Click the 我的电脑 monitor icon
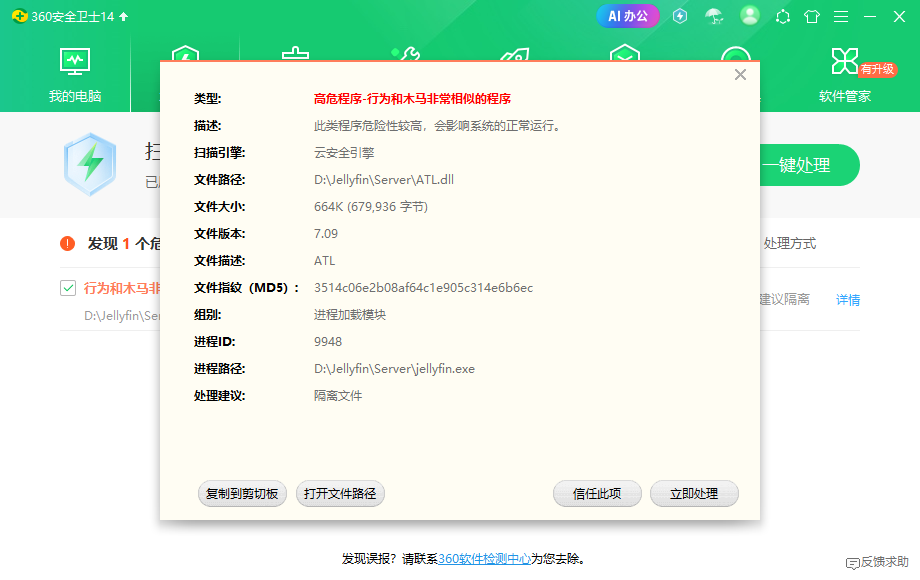 tap(75, 62)
